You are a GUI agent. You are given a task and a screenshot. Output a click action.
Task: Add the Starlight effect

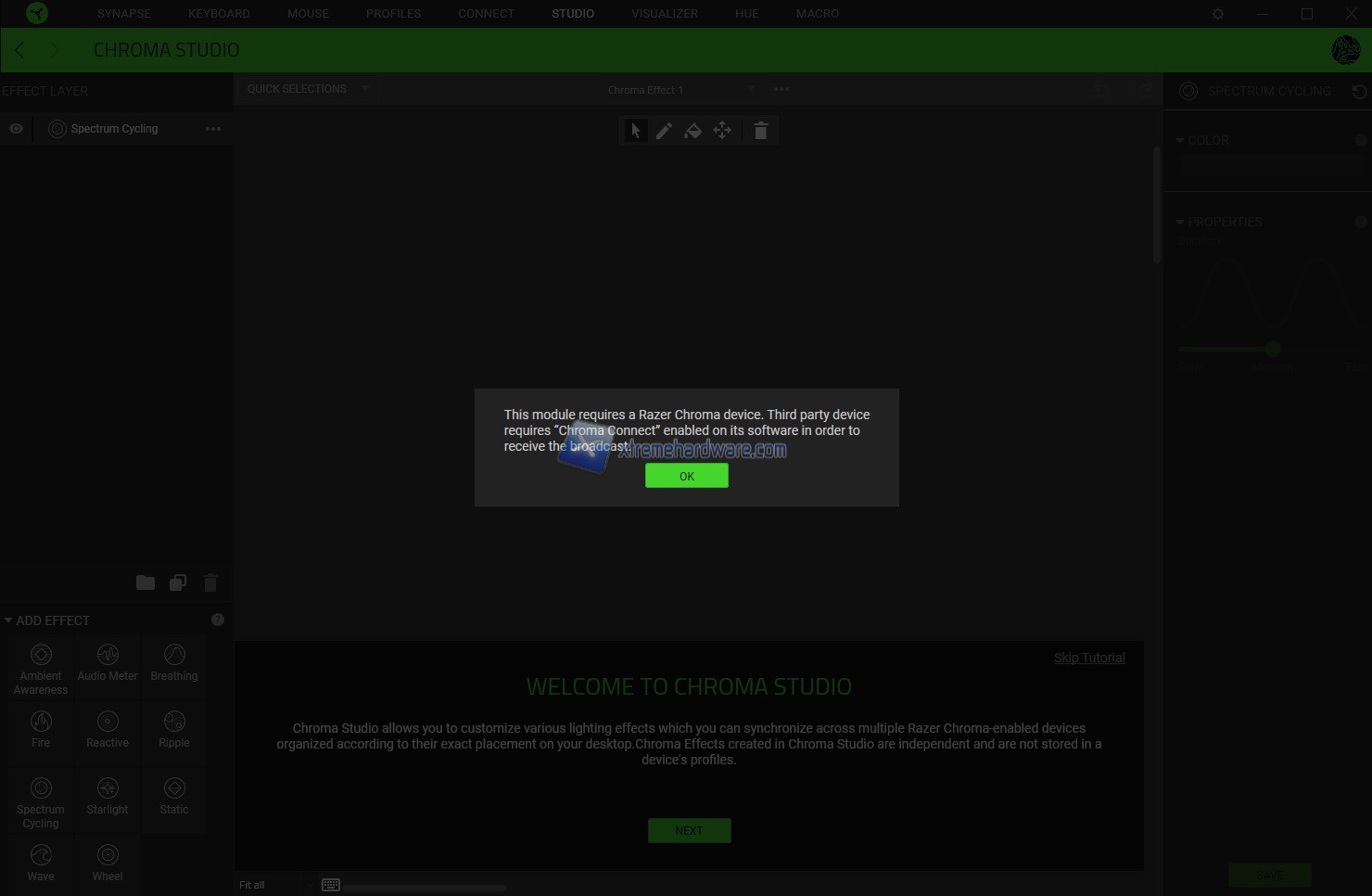108,795
